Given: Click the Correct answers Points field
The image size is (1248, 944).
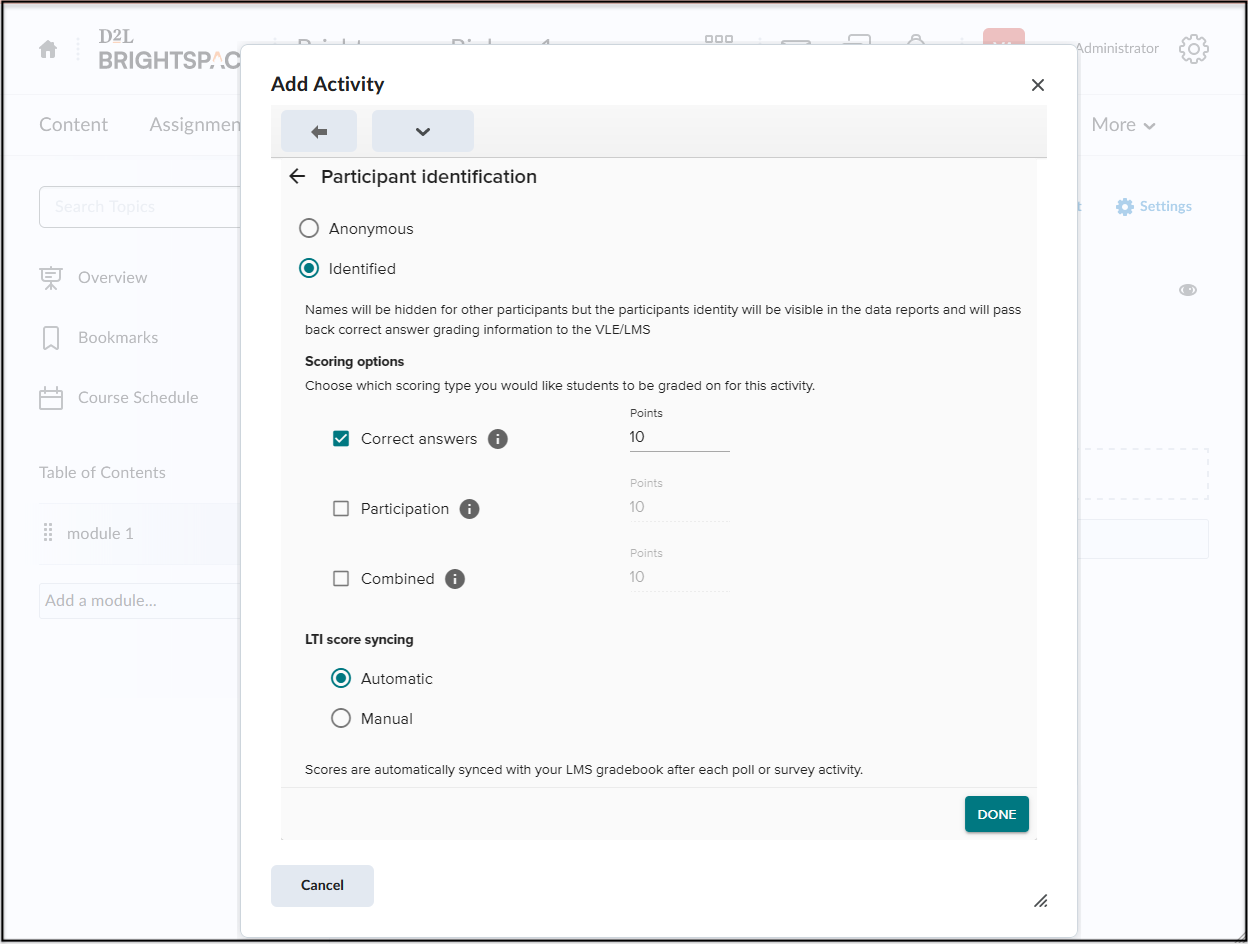Looking at the screenshot, I should pos(679,438).
